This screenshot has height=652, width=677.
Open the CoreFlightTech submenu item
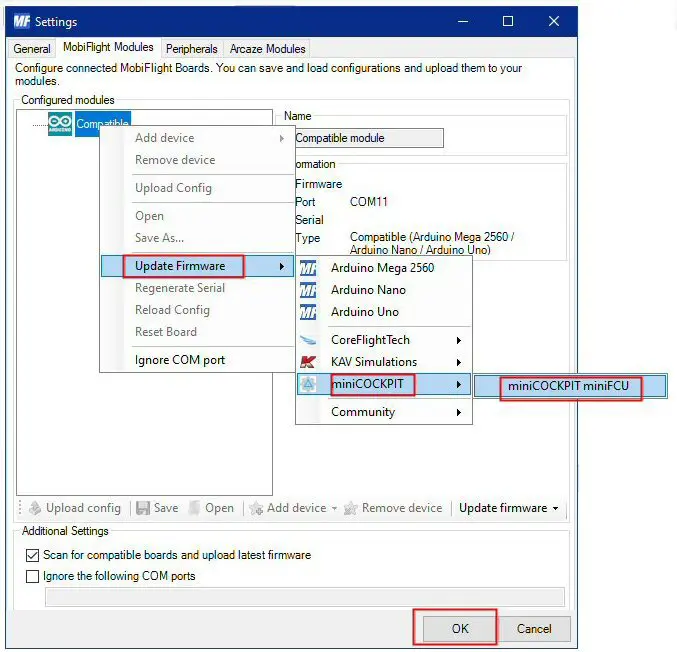tap(383, 340)
